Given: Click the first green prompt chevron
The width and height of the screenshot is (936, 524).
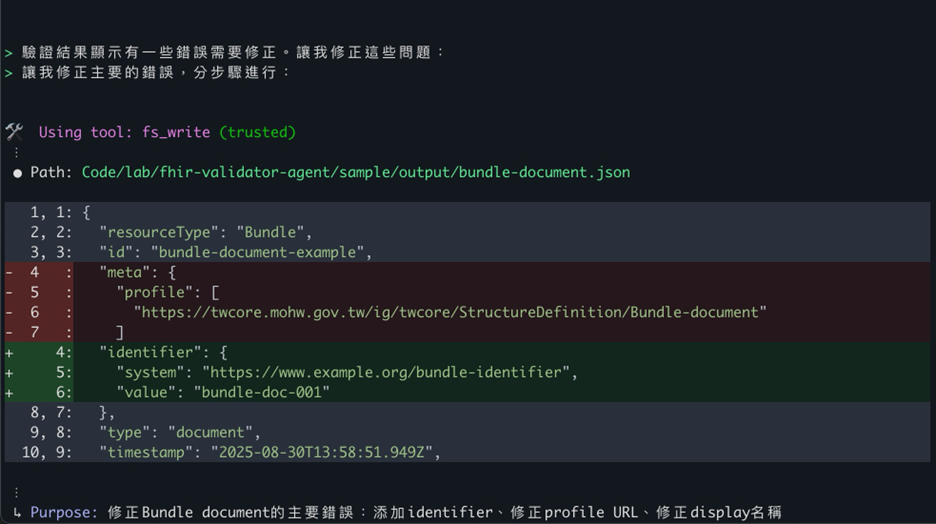Looking at the screenshot, I should tap(9, 52).
